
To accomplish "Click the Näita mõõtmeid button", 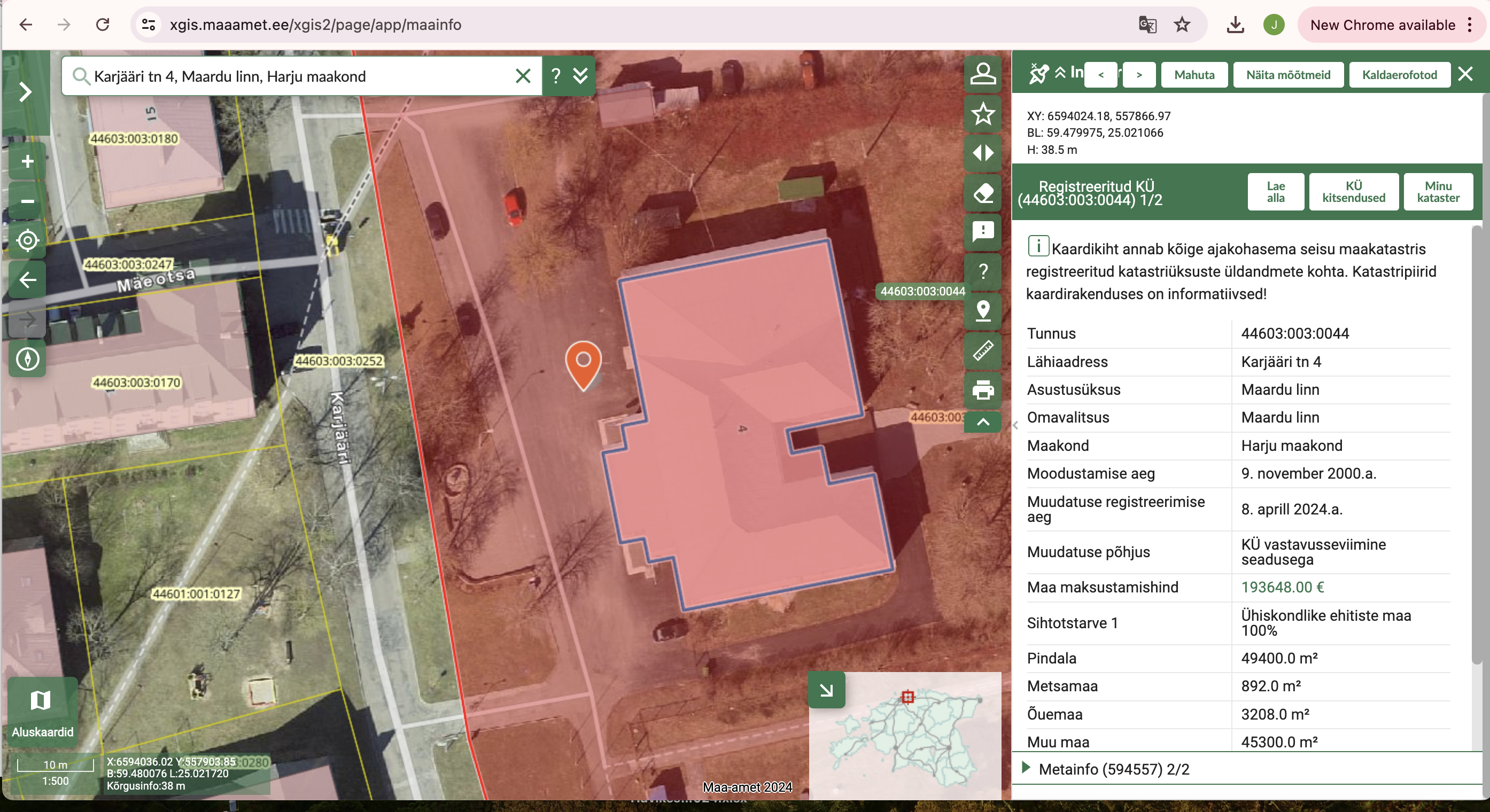I will (1287, 75).
